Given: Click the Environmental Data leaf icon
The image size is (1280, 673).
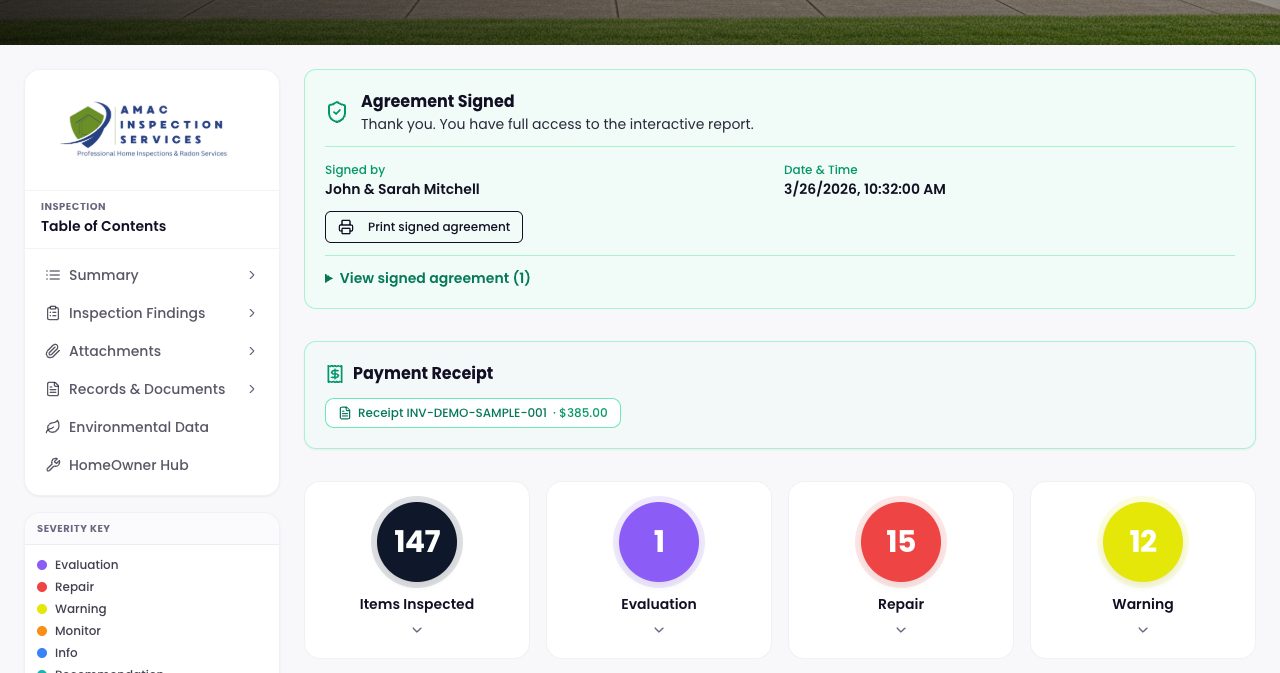Looking at the screenshot, I should 53,427.
